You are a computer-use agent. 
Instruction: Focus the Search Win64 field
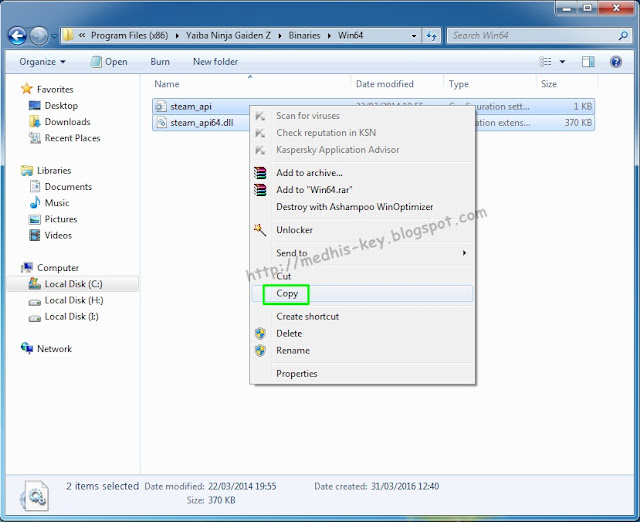(x=539, y=36)
